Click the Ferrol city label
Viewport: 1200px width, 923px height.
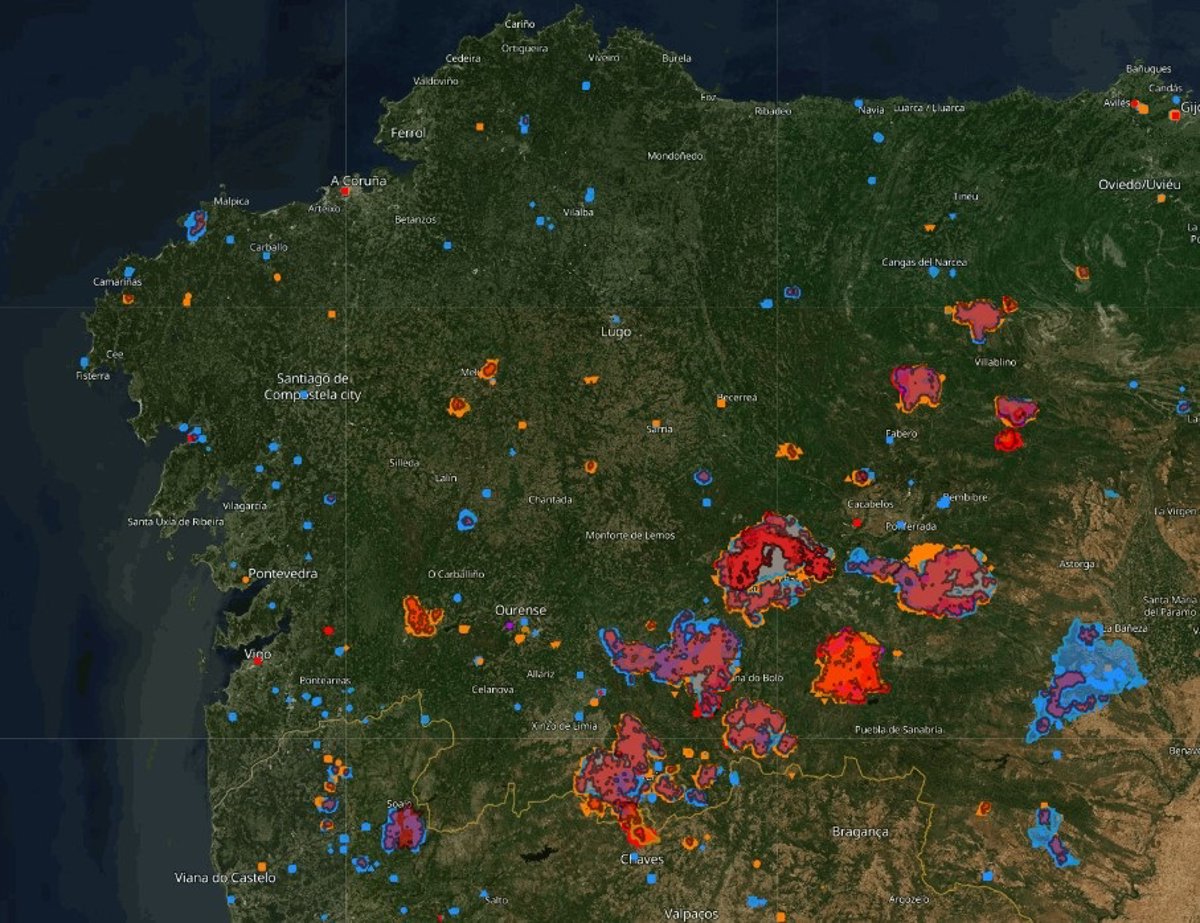(x=408, y=133)
